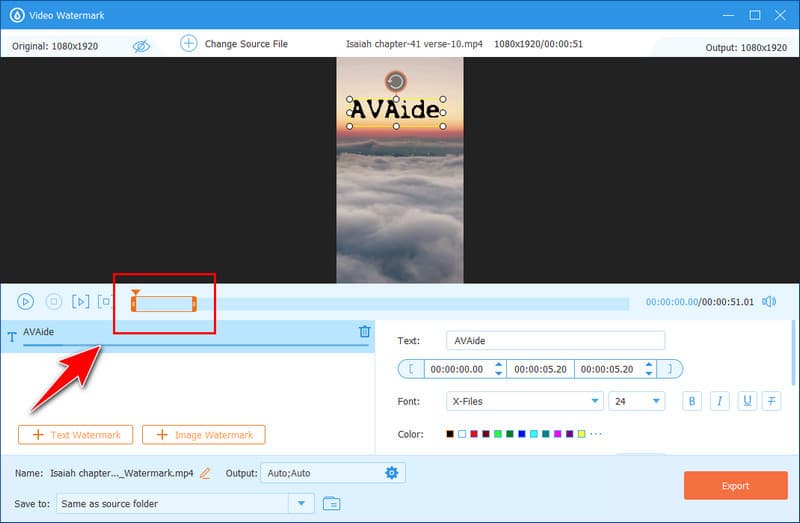Viewport: 800px width, 523px height.
Task: Pick the light green color swatch
Action: pyautogui.click(x=497, y=434)
